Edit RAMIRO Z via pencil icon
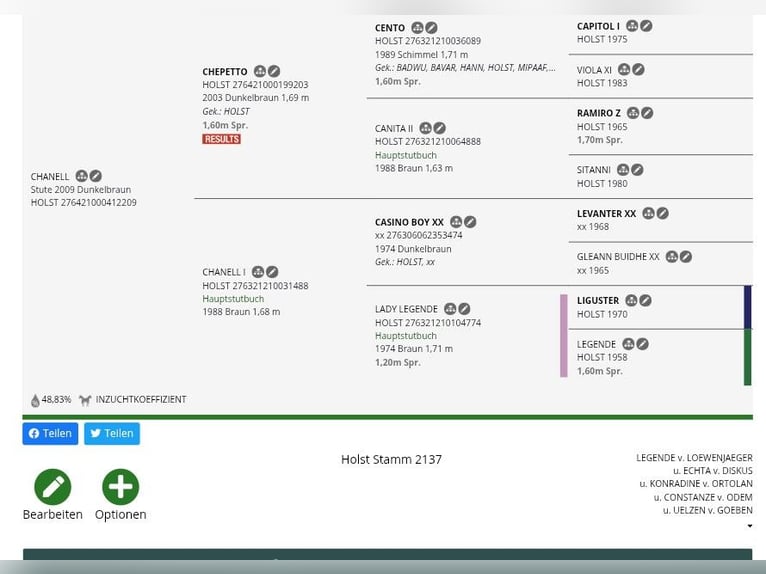 coord(647,113)
